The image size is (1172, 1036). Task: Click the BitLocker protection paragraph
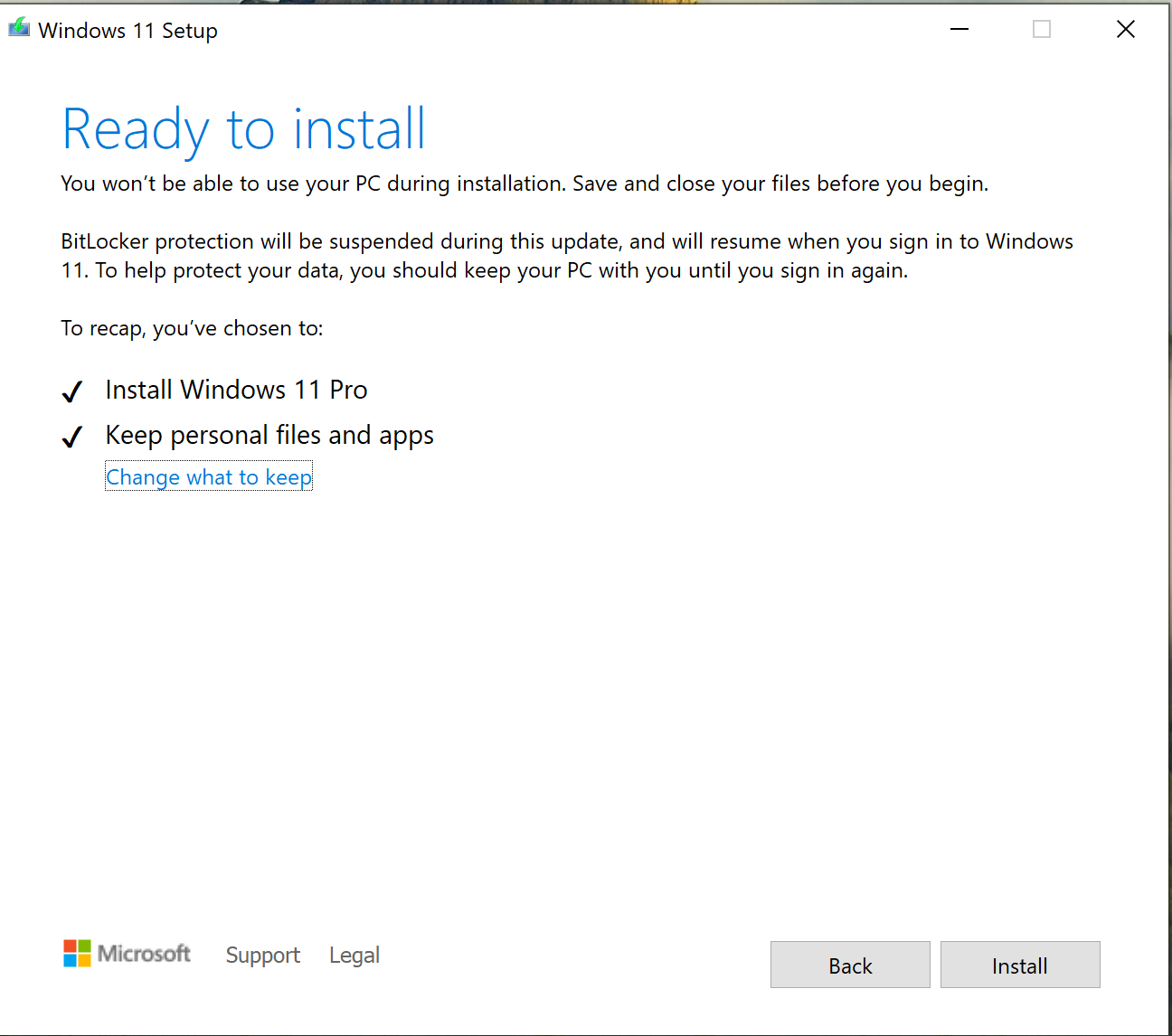click(567, 256)
